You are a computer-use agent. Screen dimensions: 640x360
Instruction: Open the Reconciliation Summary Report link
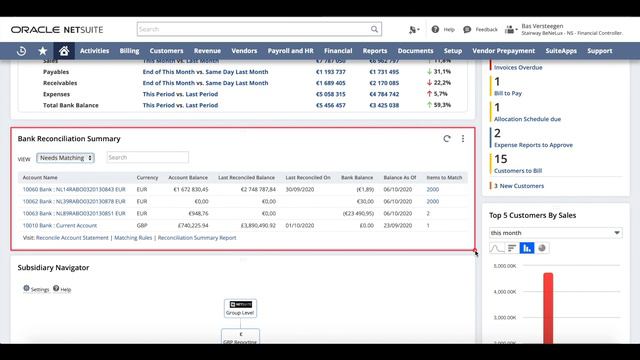coord(197,238)
